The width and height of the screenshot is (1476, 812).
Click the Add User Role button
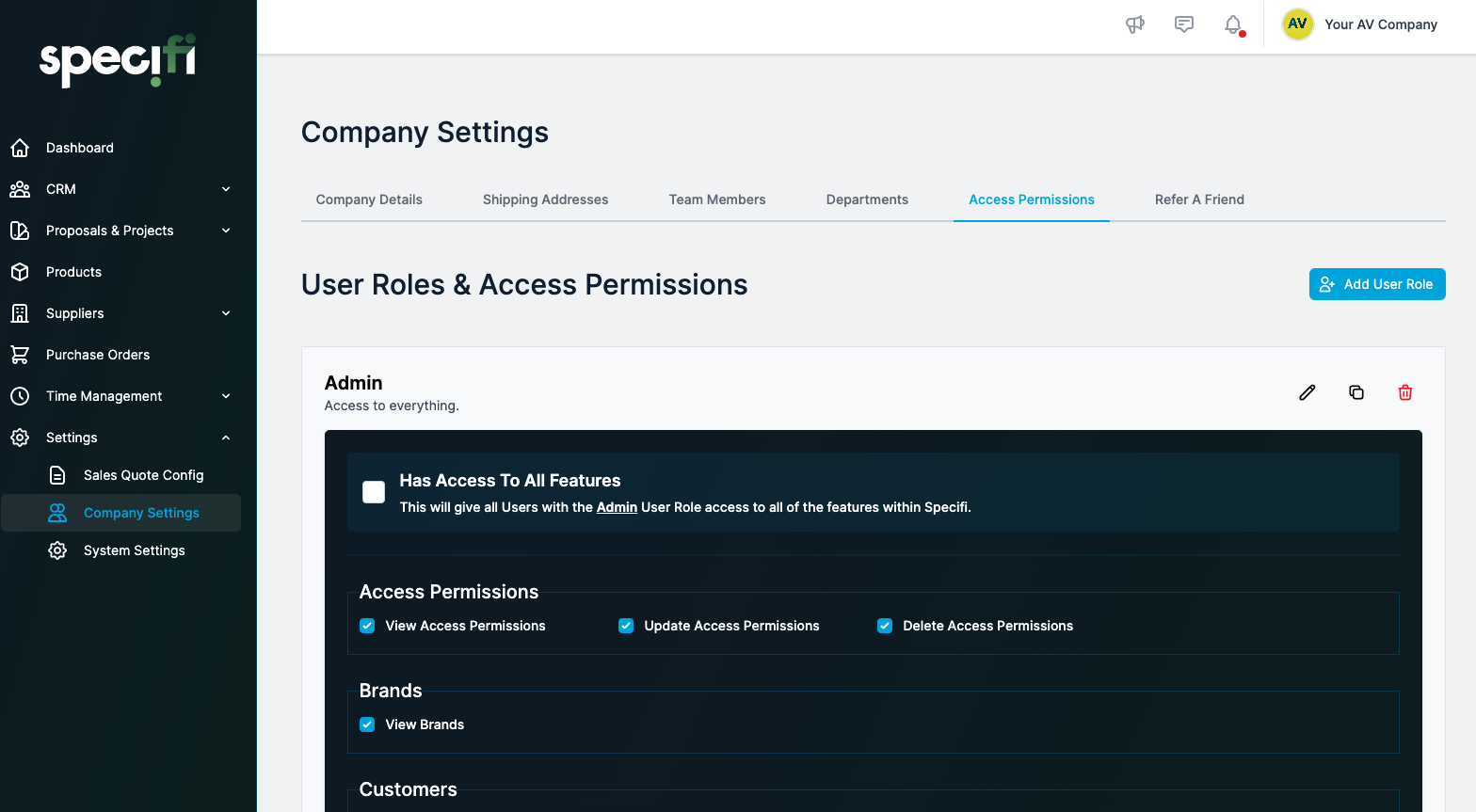coord(1377,284)
